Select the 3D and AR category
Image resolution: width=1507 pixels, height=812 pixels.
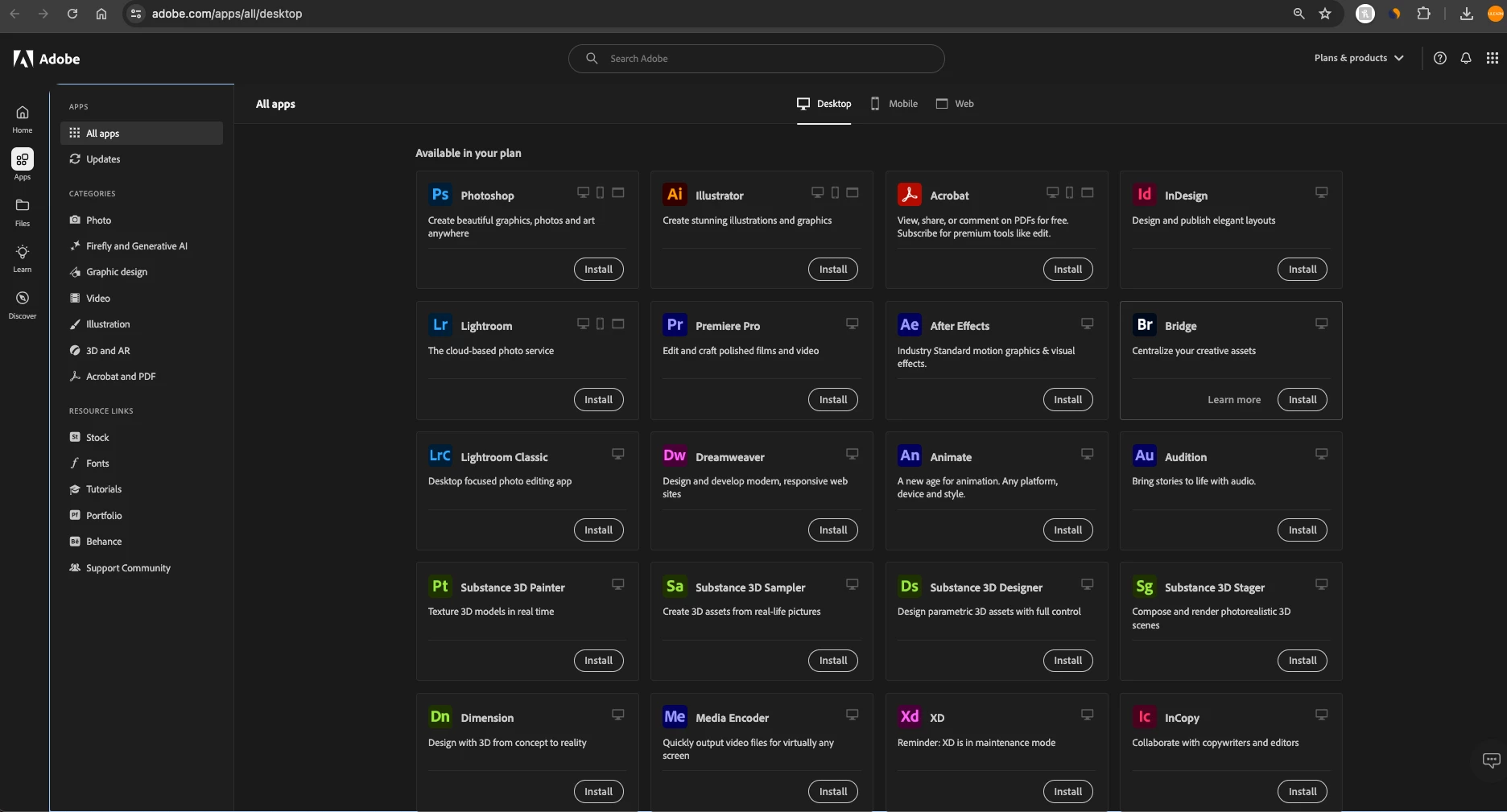tap(142, 351)
